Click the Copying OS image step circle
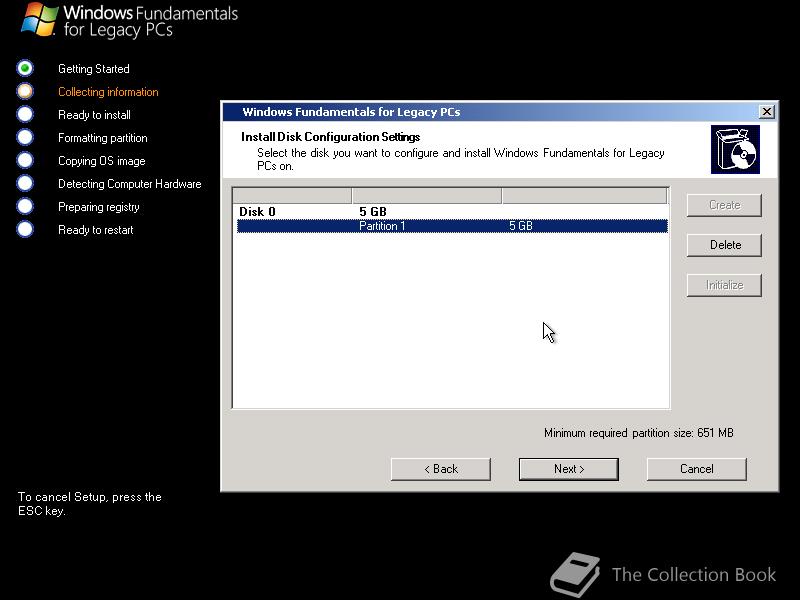 pyautogui.click(x=24, y=160)
